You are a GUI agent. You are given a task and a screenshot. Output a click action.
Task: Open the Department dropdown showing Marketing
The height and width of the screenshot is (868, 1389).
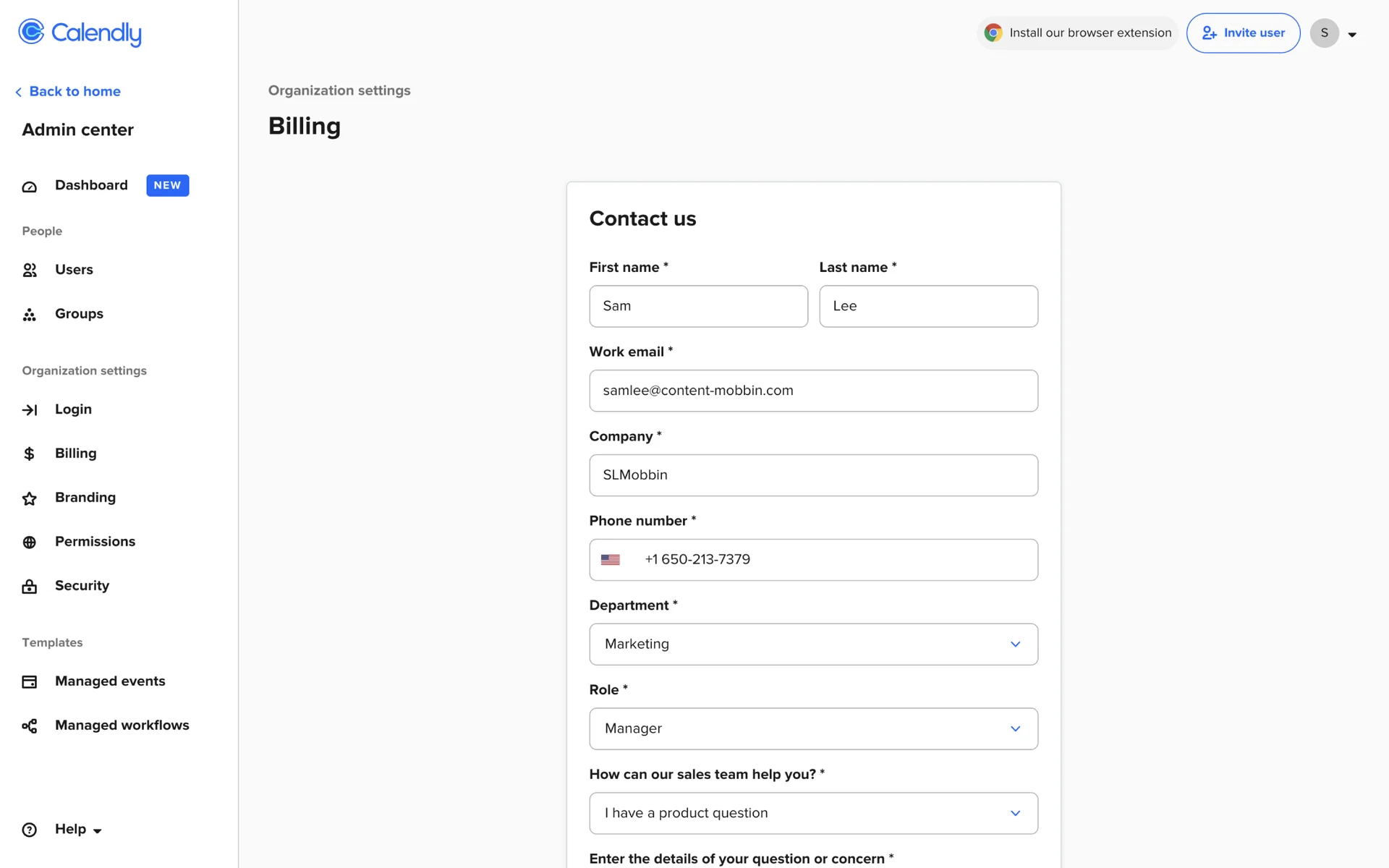pyautogui.click(x=813, y=644)
